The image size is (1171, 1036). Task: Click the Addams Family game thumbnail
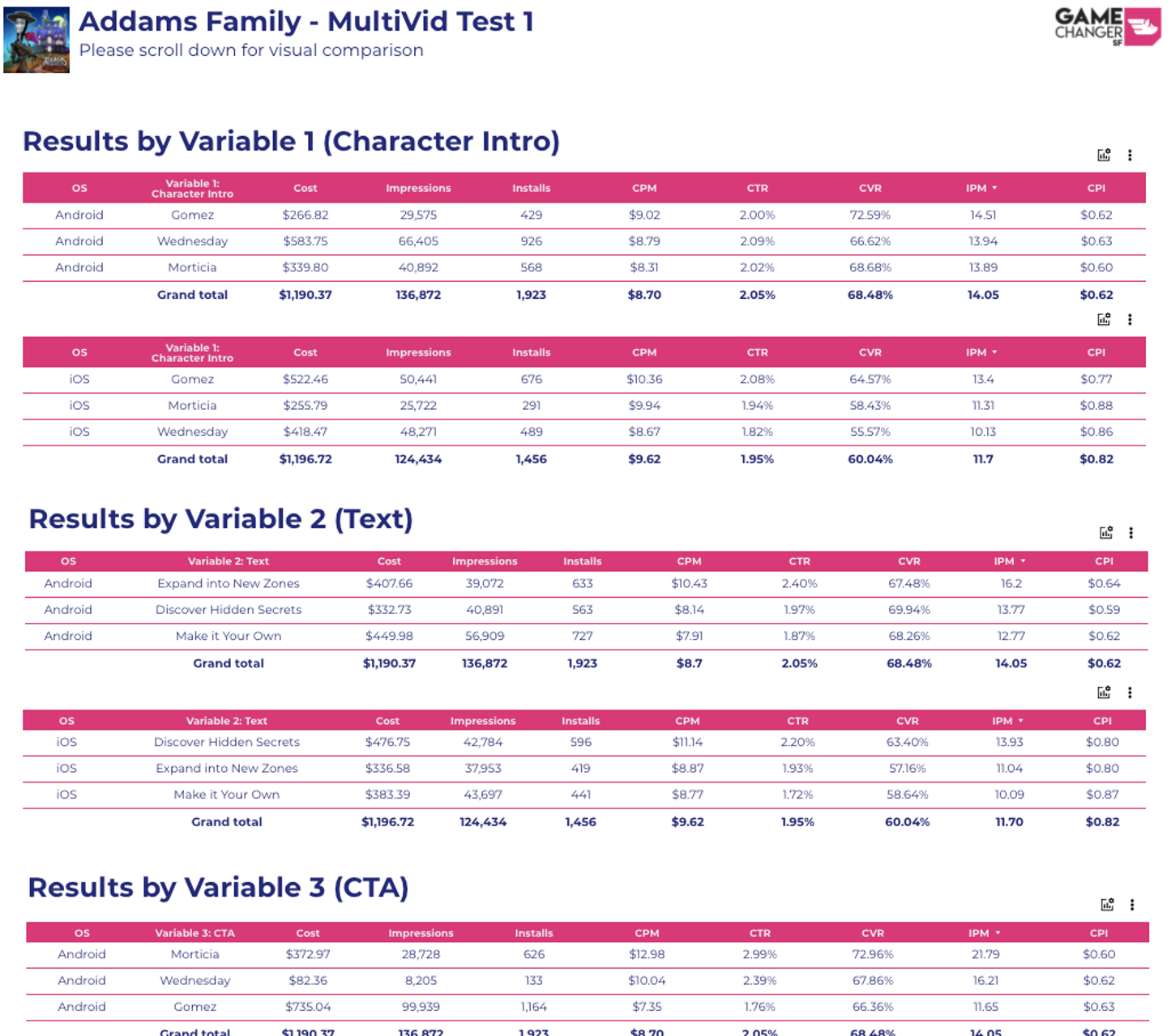[36, 40]
